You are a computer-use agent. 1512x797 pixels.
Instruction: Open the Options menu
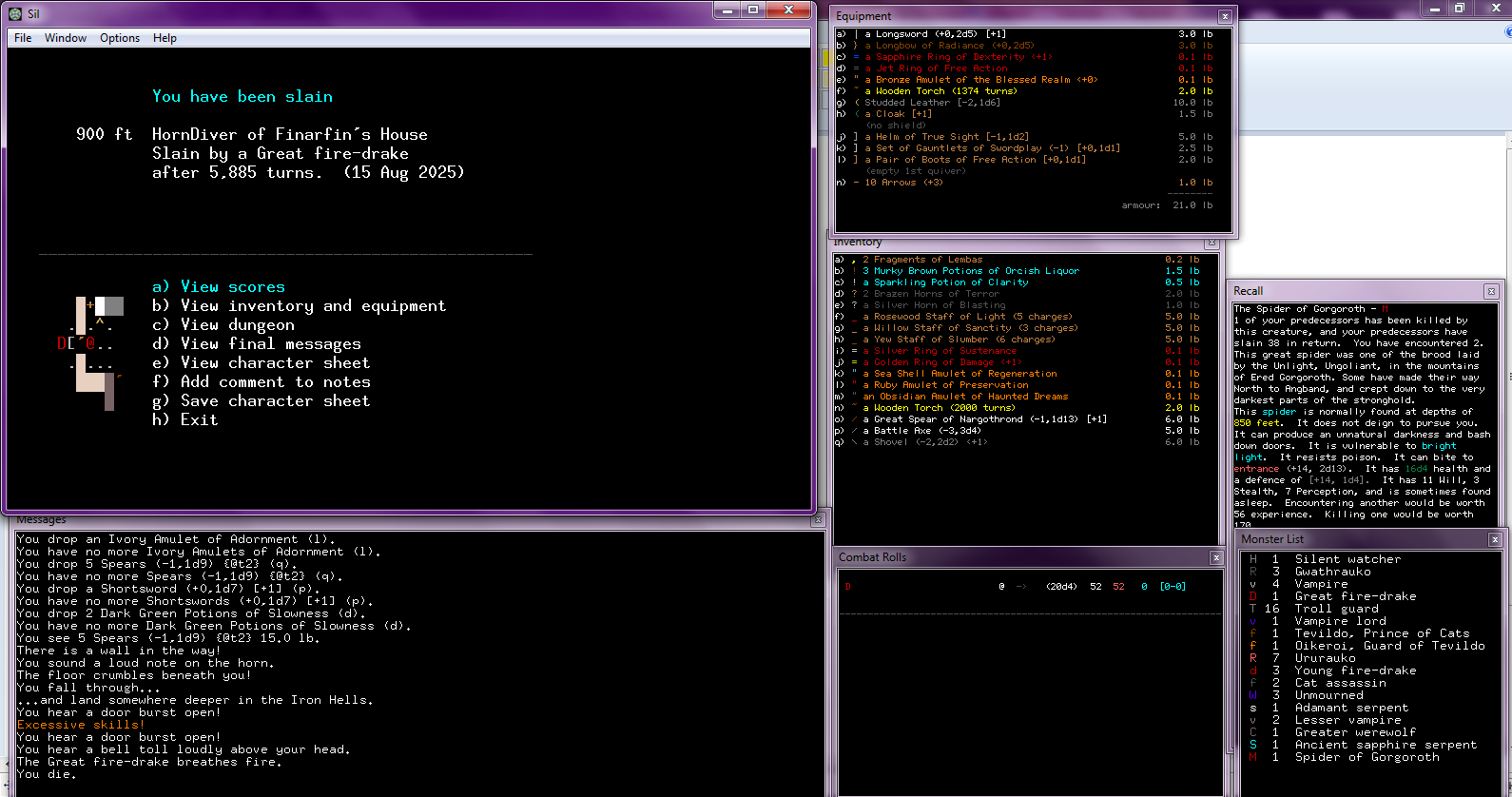(120, 38)
